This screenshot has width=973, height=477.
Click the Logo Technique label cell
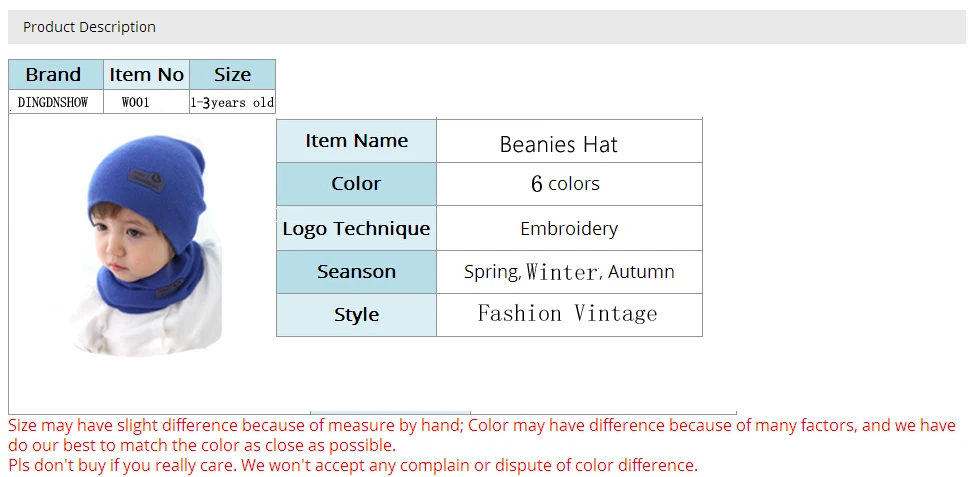(x=357, y=228)
